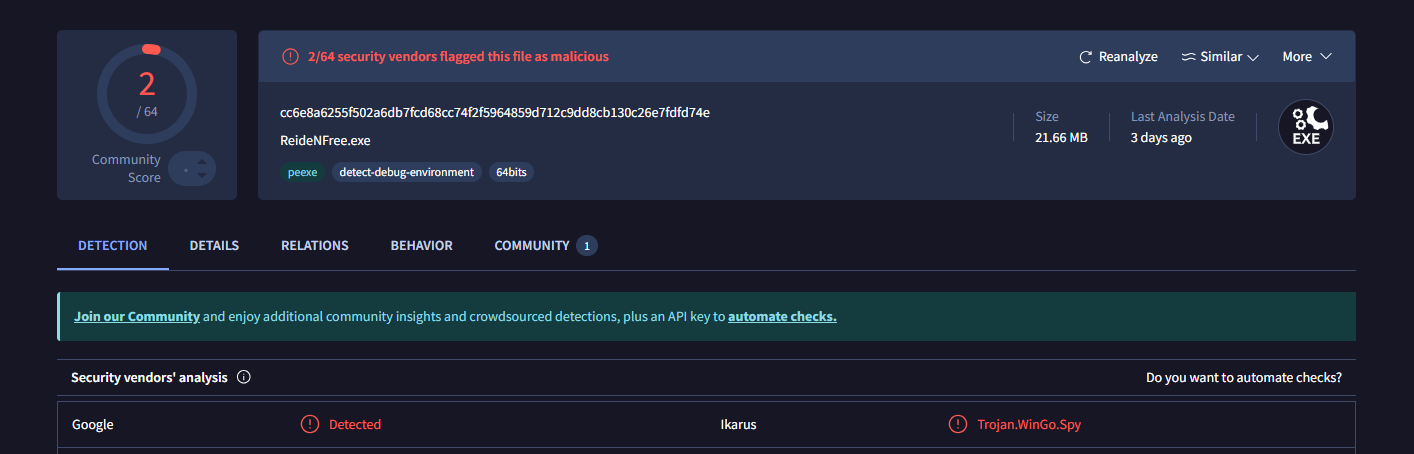The image size is (1414, 454).
Task: Expand the Similar dropdown
Action: (1220, 57)
